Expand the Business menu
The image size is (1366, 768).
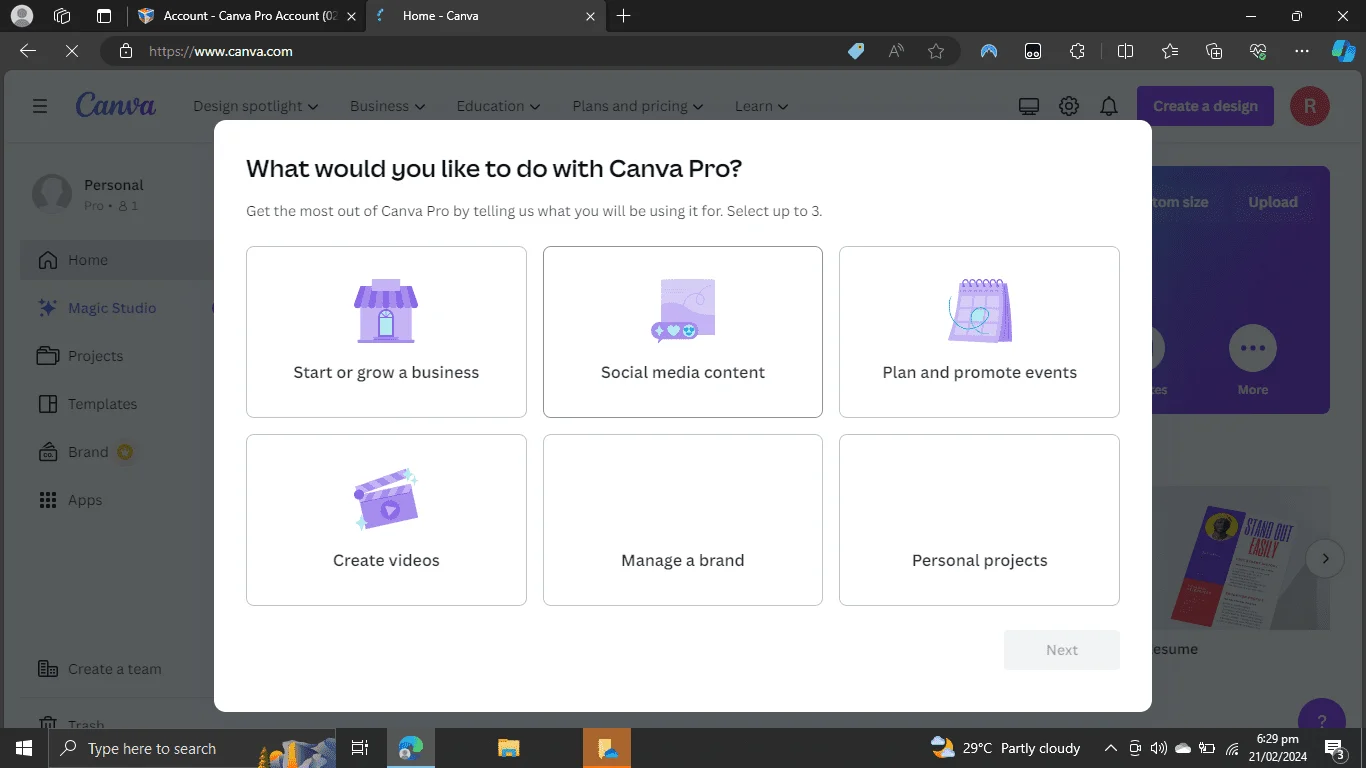coord(388,106)
